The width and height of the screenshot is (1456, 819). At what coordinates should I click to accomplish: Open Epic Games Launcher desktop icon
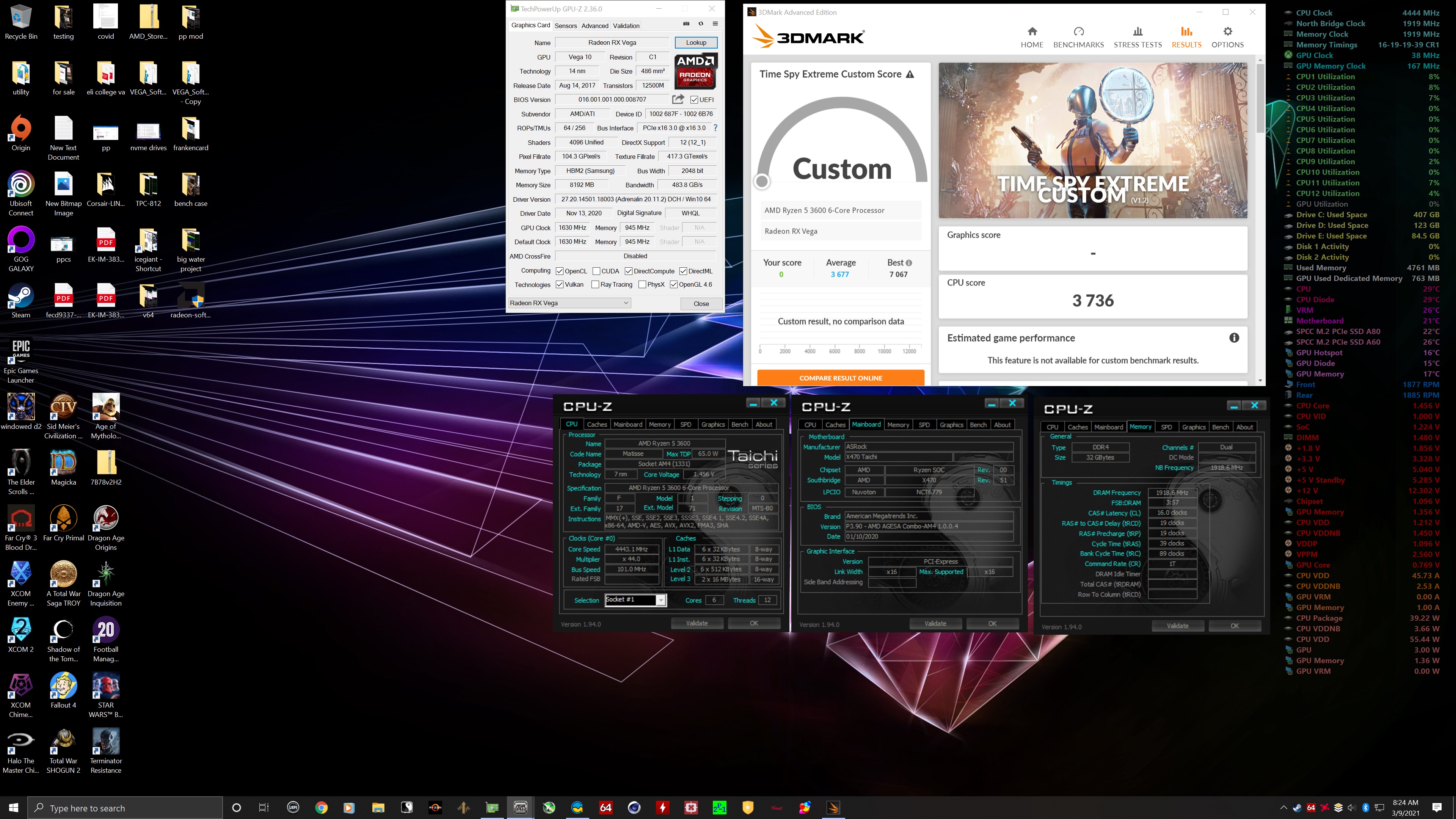[21, 361]
